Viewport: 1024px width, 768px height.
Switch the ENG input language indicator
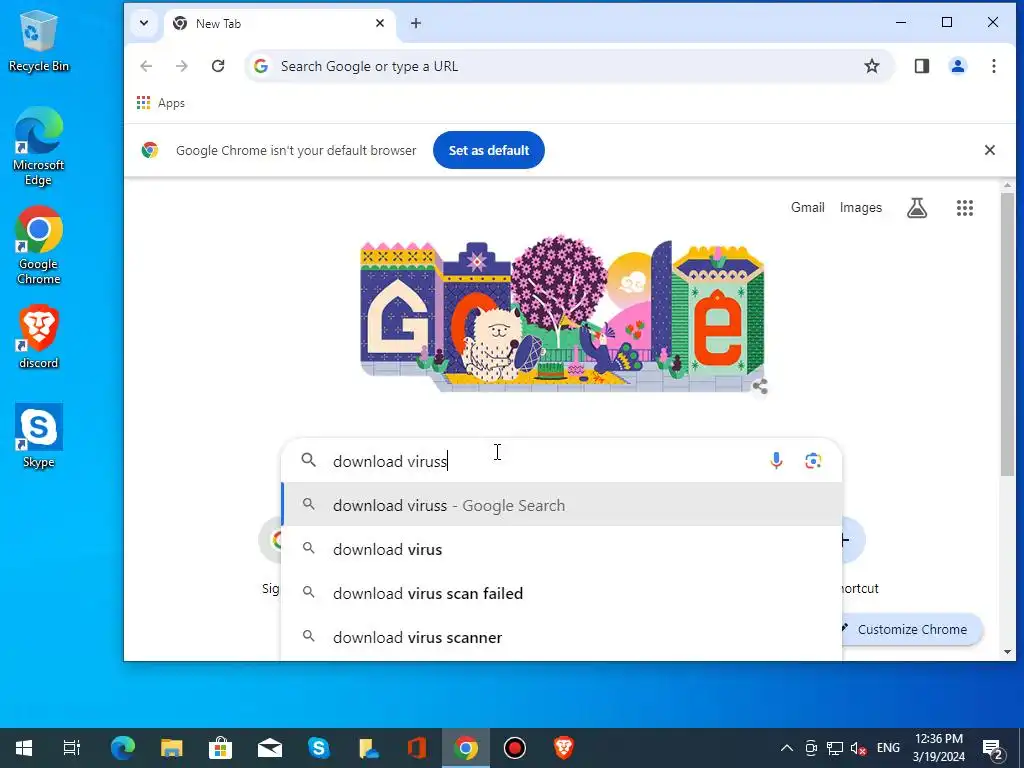888,748
